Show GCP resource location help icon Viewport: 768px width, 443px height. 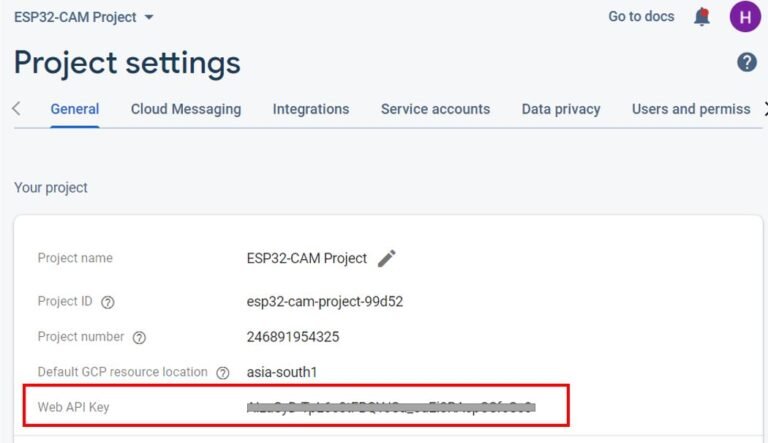223,372
